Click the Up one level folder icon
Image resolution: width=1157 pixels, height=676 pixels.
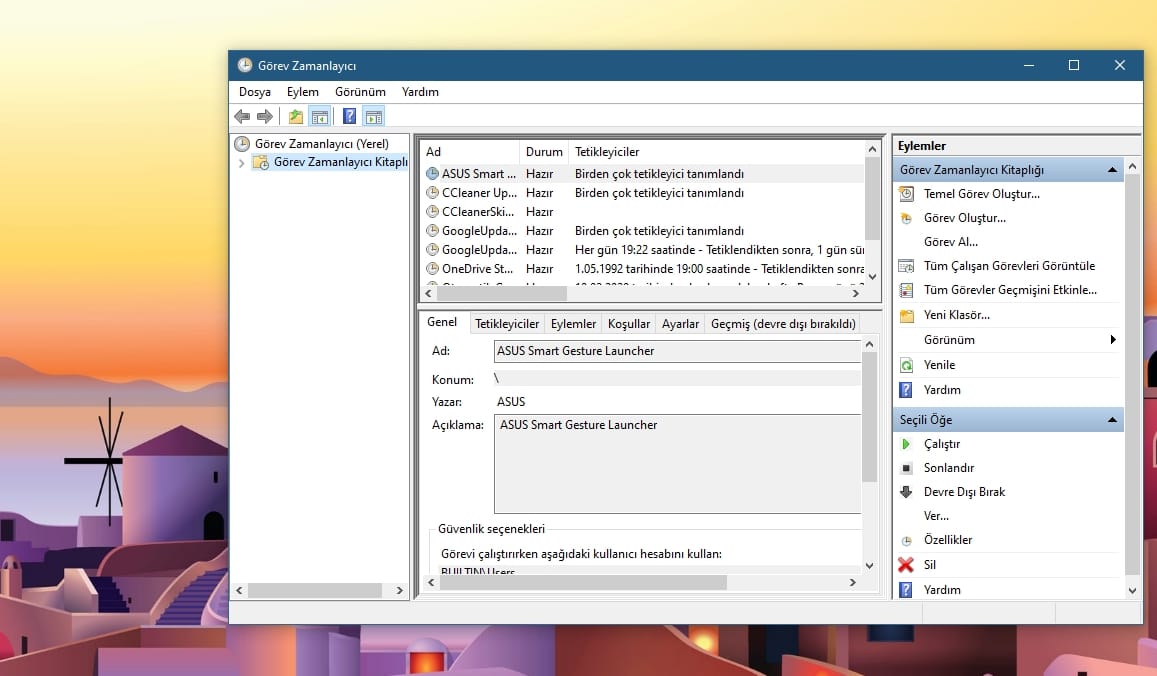tap(296, 117)
